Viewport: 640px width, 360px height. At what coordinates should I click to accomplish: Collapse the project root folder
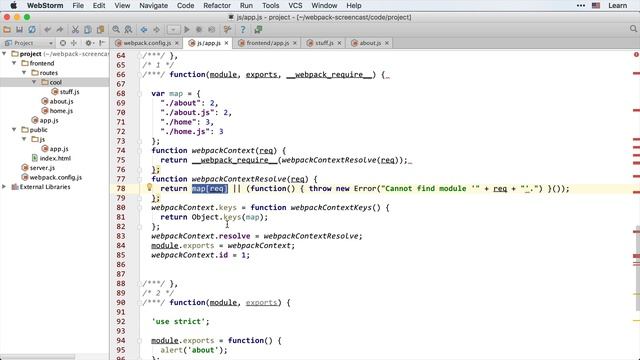pos(4,53)
